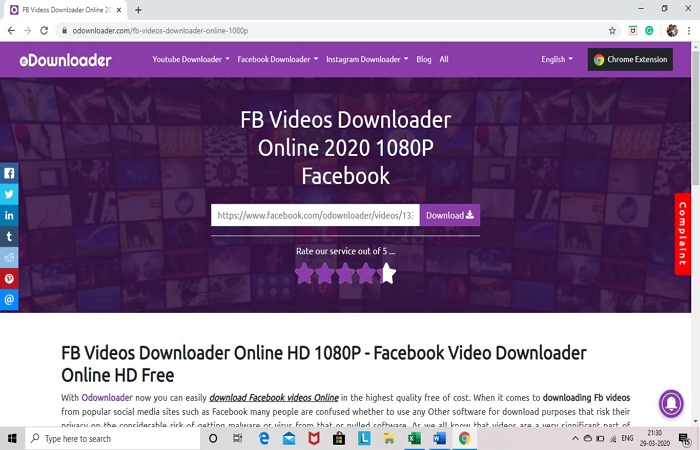This screenshot has width=700, height=450.
Task: Open the Windows action center icon
Action: [x=685, y=439]
